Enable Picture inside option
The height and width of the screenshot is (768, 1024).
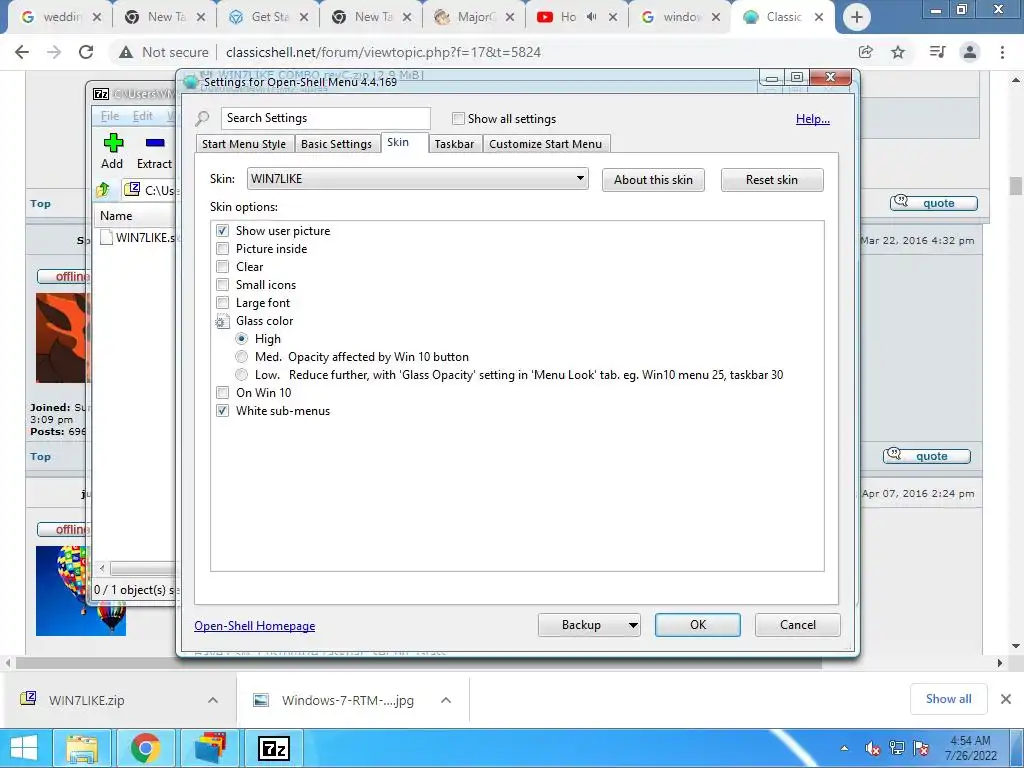223,249
